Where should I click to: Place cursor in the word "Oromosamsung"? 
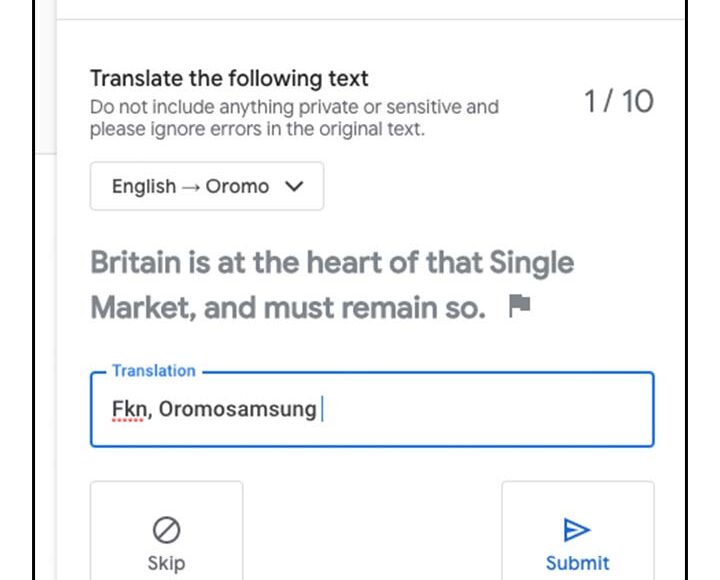click(237, 409)
